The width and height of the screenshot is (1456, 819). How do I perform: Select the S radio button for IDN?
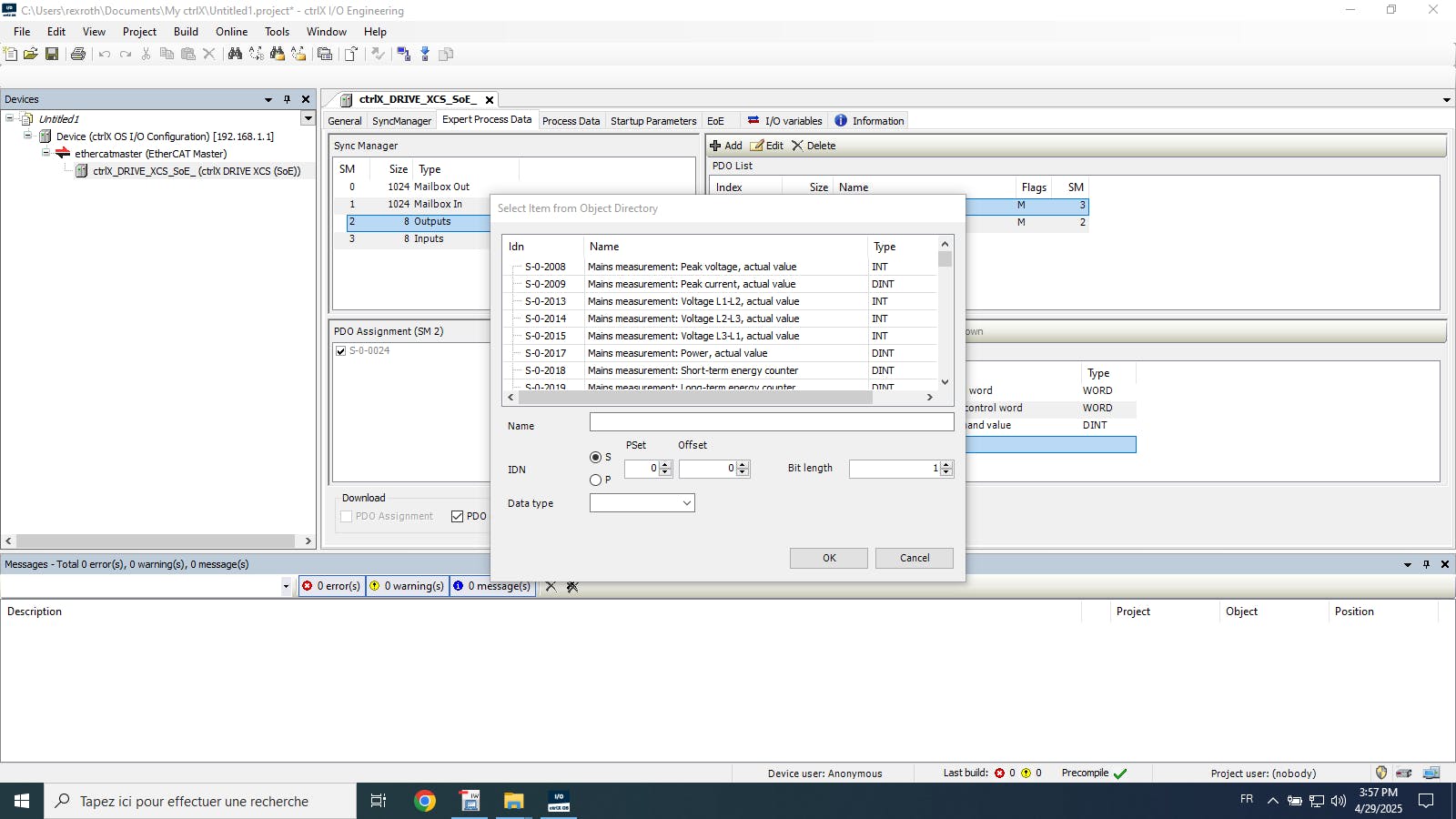pos(595,458)
